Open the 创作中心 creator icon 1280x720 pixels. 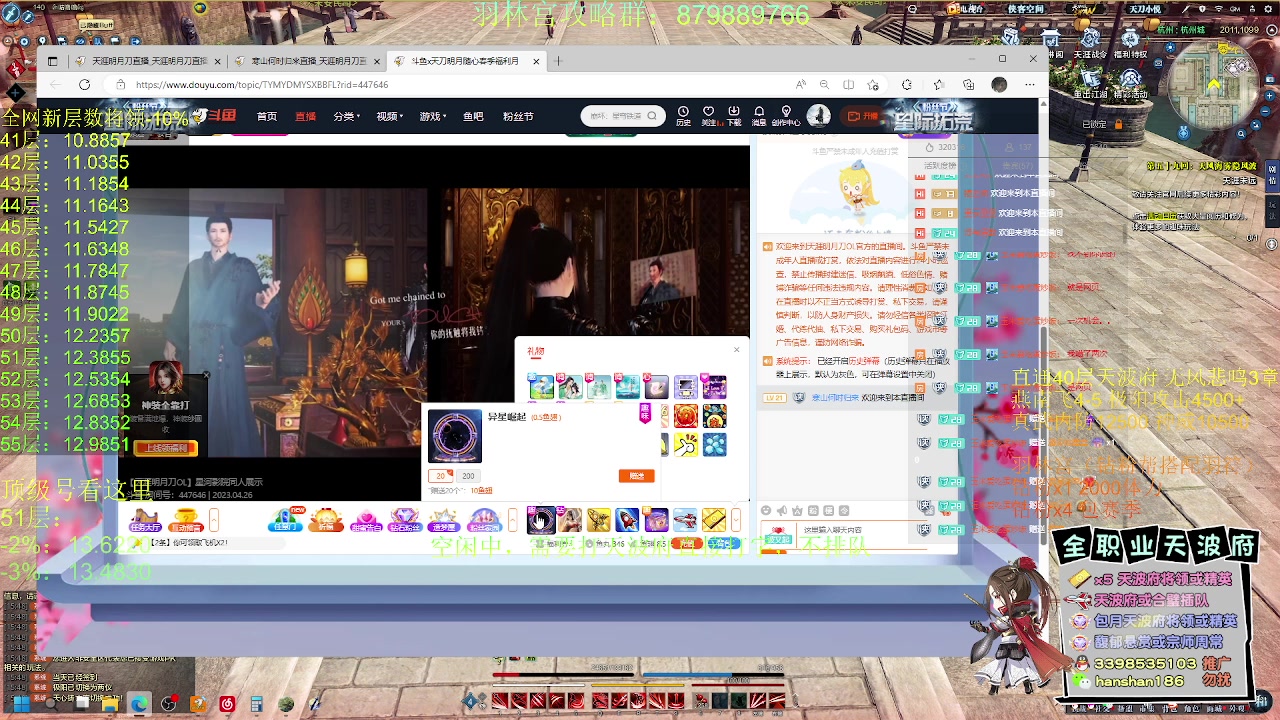point(786,116)
